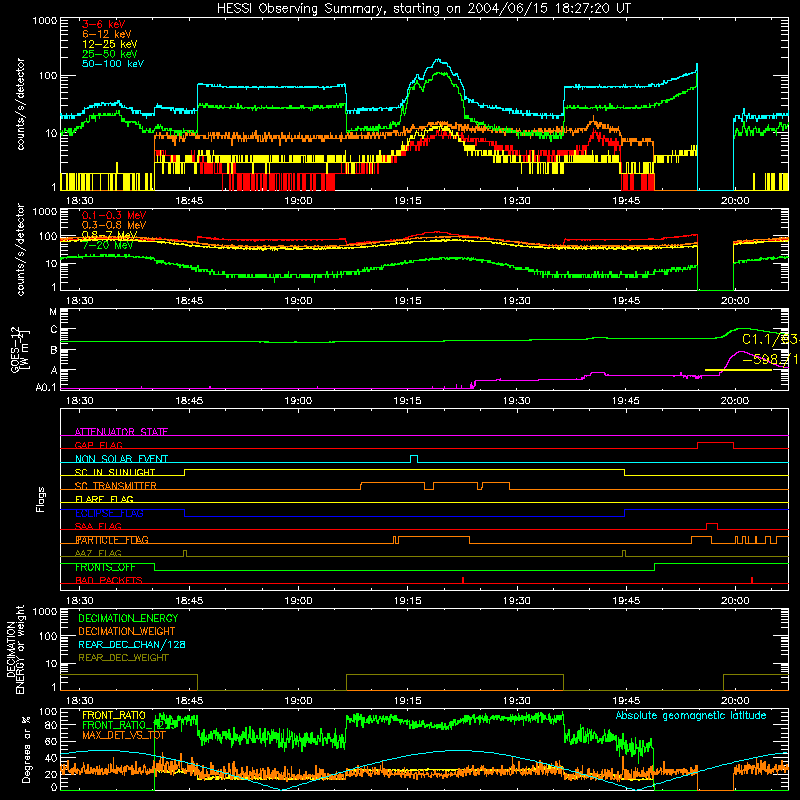Click the GOES-12 axis label
The width and height of the screenshot is (800, 800).
point(20,349)
